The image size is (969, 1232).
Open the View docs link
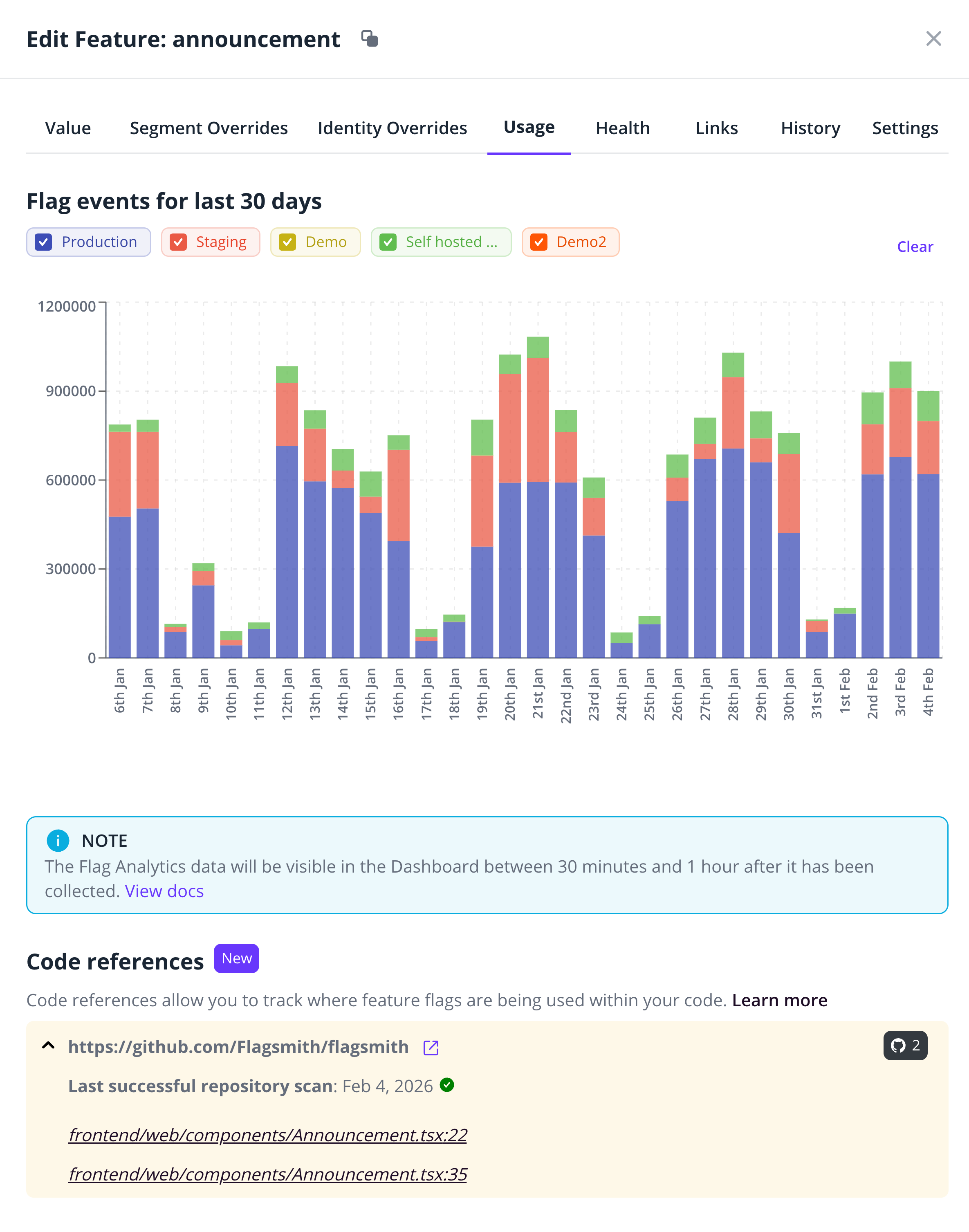pyautogui.click(x=164, y=891)
